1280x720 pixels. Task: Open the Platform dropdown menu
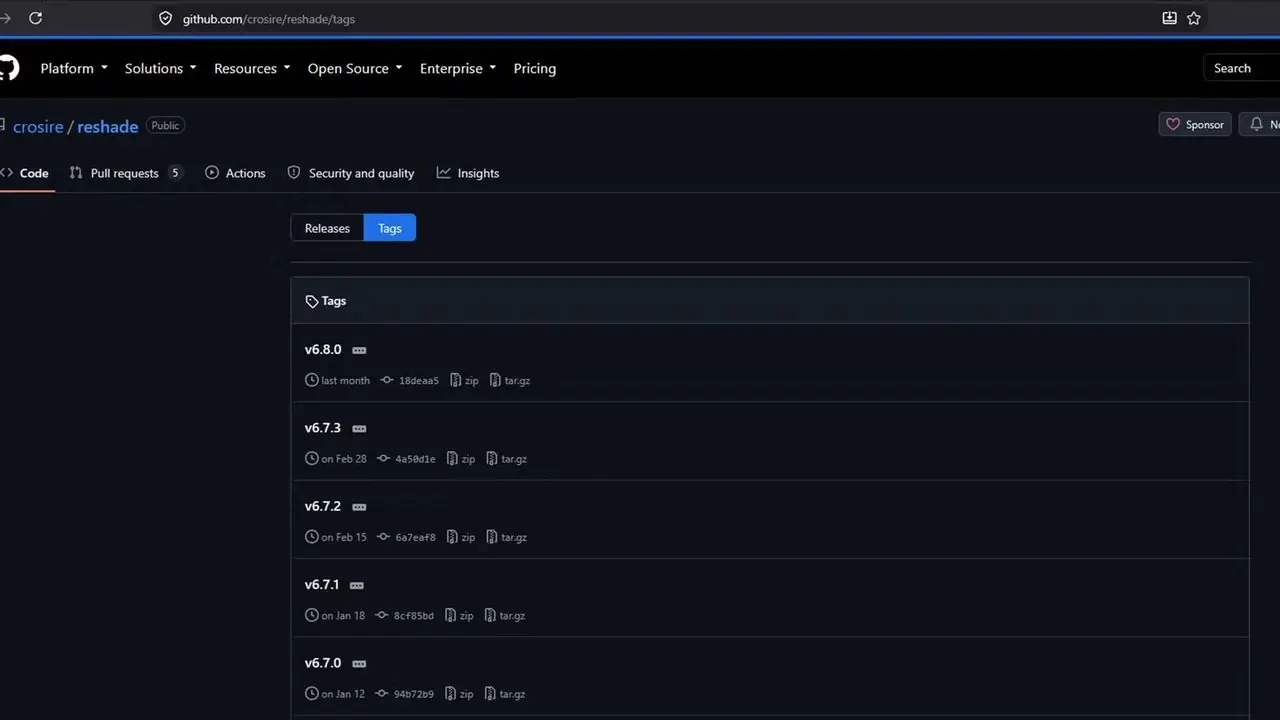(74, 68)
